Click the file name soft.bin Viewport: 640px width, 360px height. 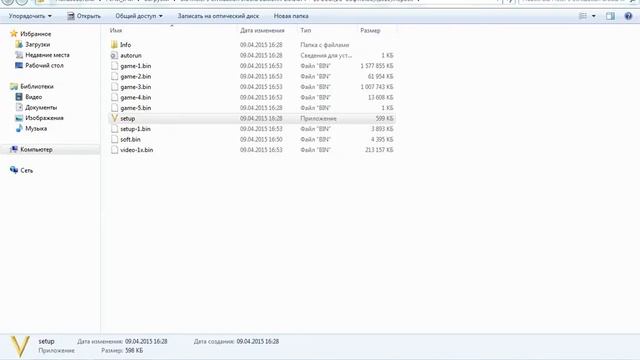pyautogui.click(x=130, y=139)
